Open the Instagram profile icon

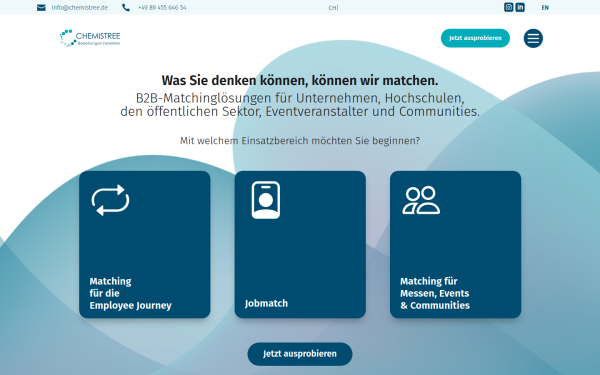pyautogui.click(x=509, y=7)
